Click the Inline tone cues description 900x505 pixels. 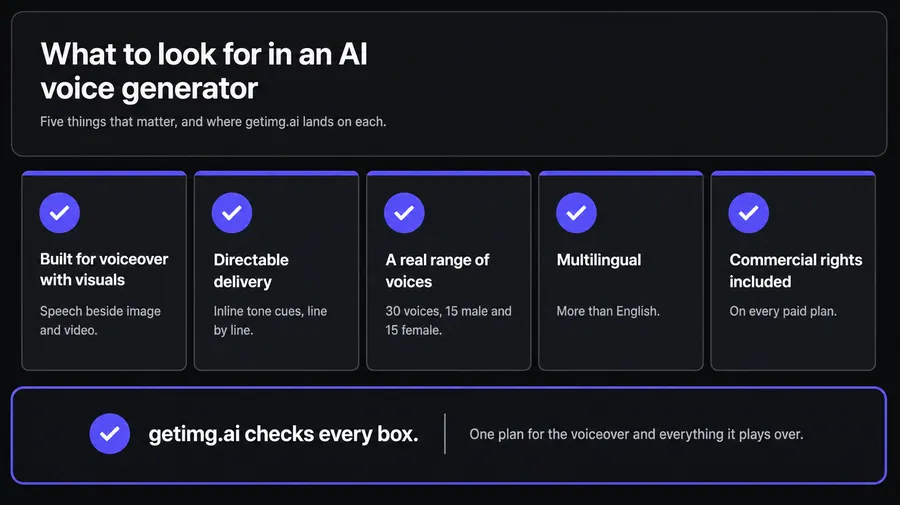[270, 320]
